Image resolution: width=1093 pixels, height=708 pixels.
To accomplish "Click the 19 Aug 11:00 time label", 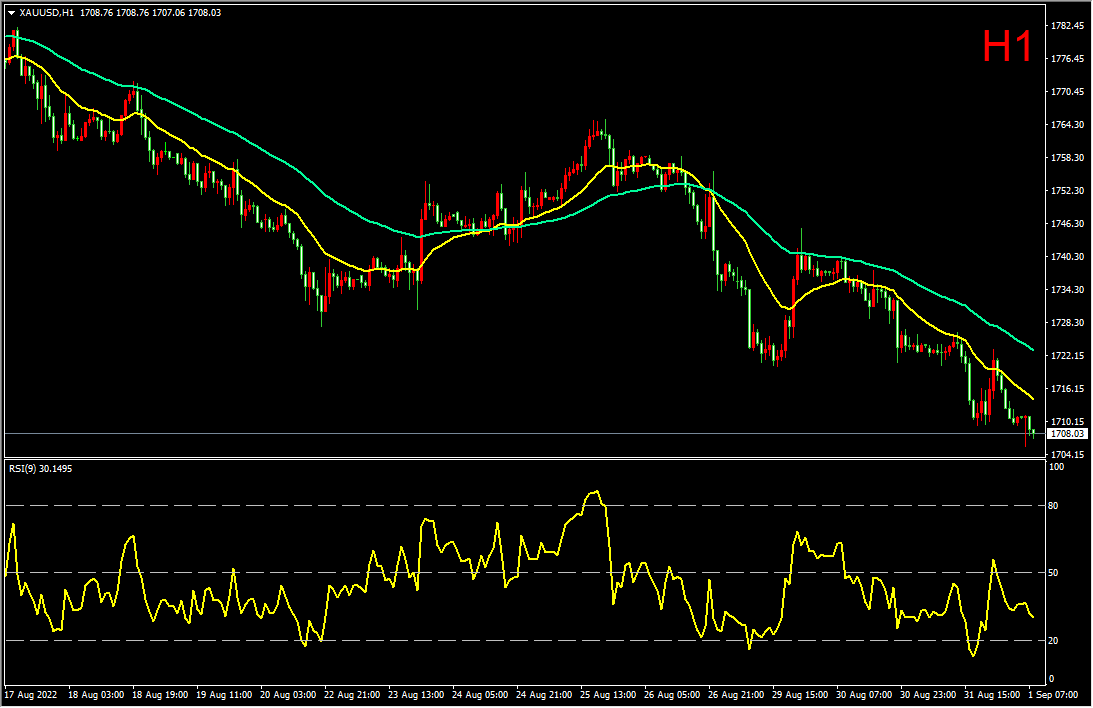I will coord(224,695).
